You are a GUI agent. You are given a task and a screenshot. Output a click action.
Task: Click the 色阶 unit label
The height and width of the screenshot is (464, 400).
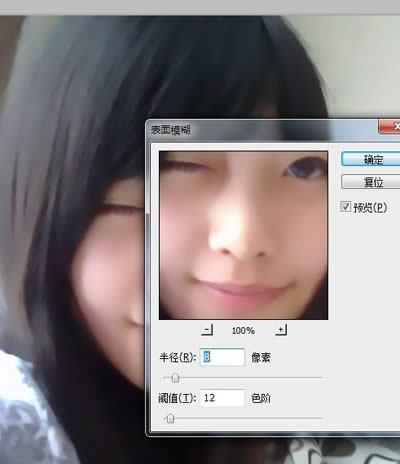[261, 398]
